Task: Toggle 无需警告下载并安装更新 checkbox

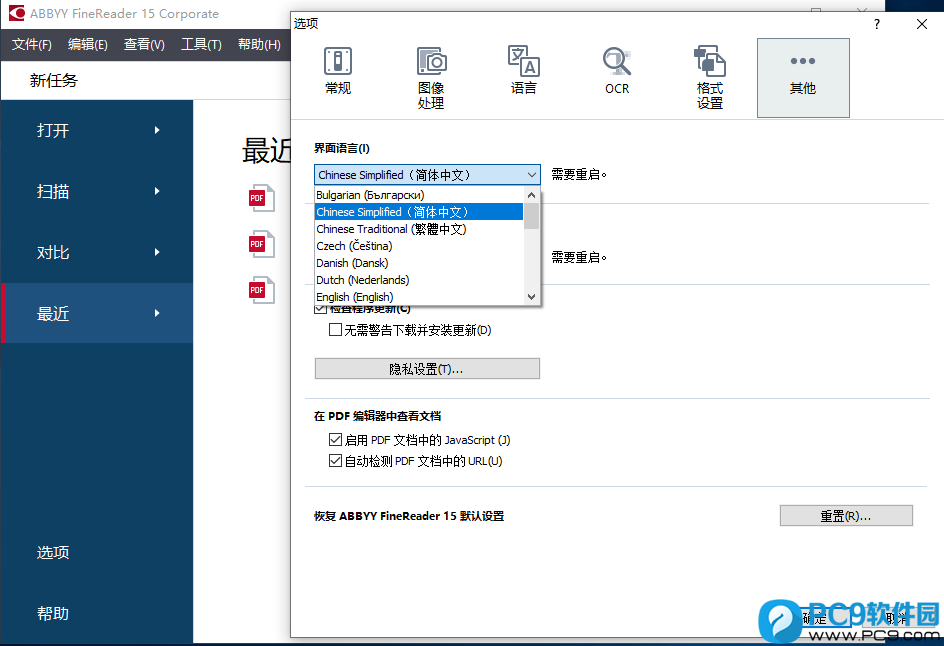Action: (x=335, y=330)
